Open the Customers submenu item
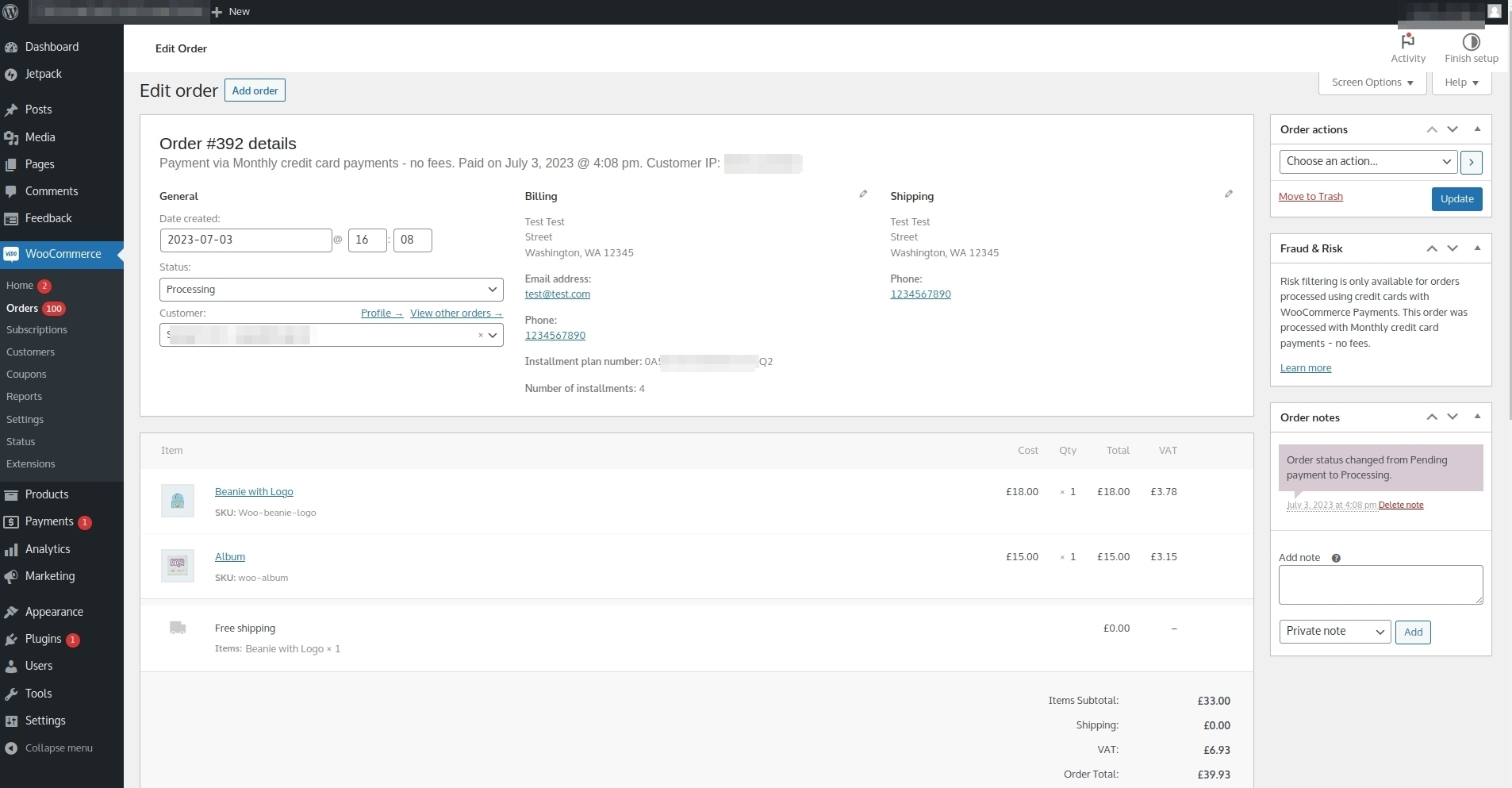Viewport: 1512px width, 788px height. click(x=30, y=352)
